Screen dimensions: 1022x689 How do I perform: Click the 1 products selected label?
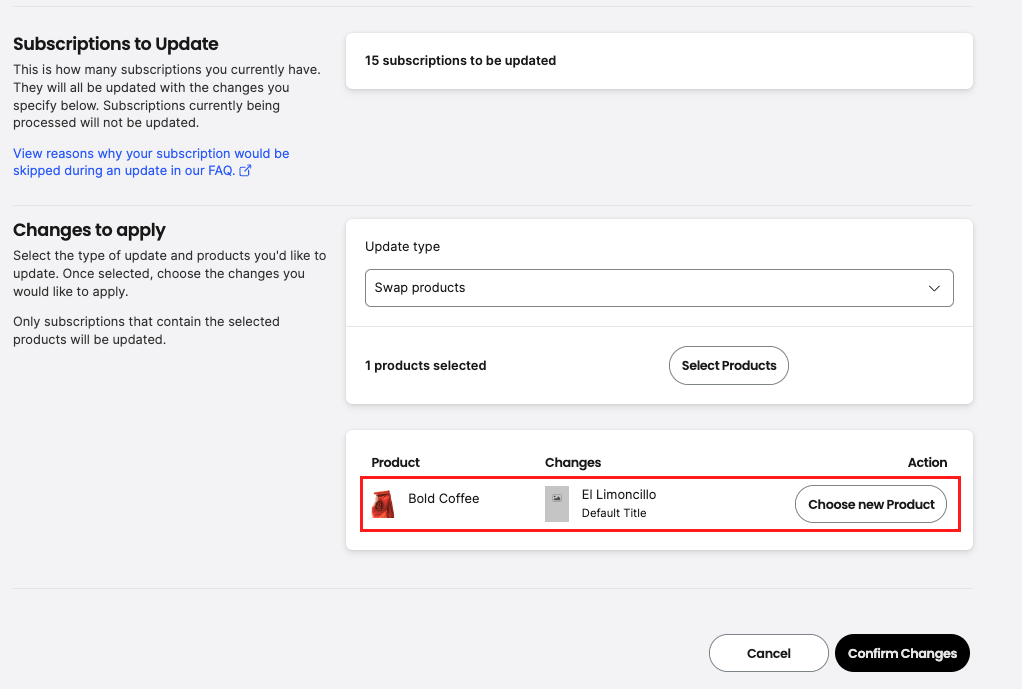tap(426, 365)
